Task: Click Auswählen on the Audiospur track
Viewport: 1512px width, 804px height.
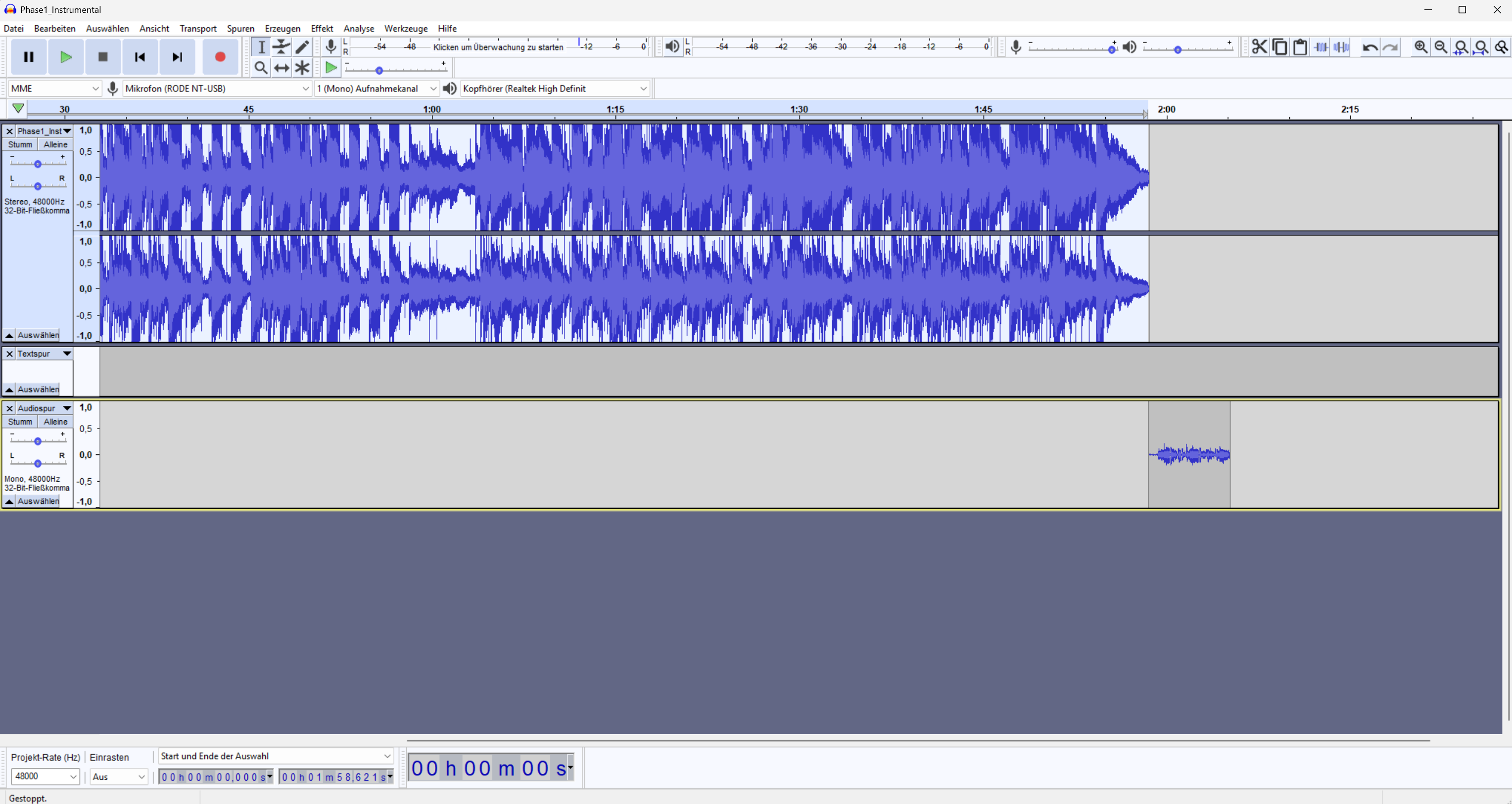Action: click(38, 500)
